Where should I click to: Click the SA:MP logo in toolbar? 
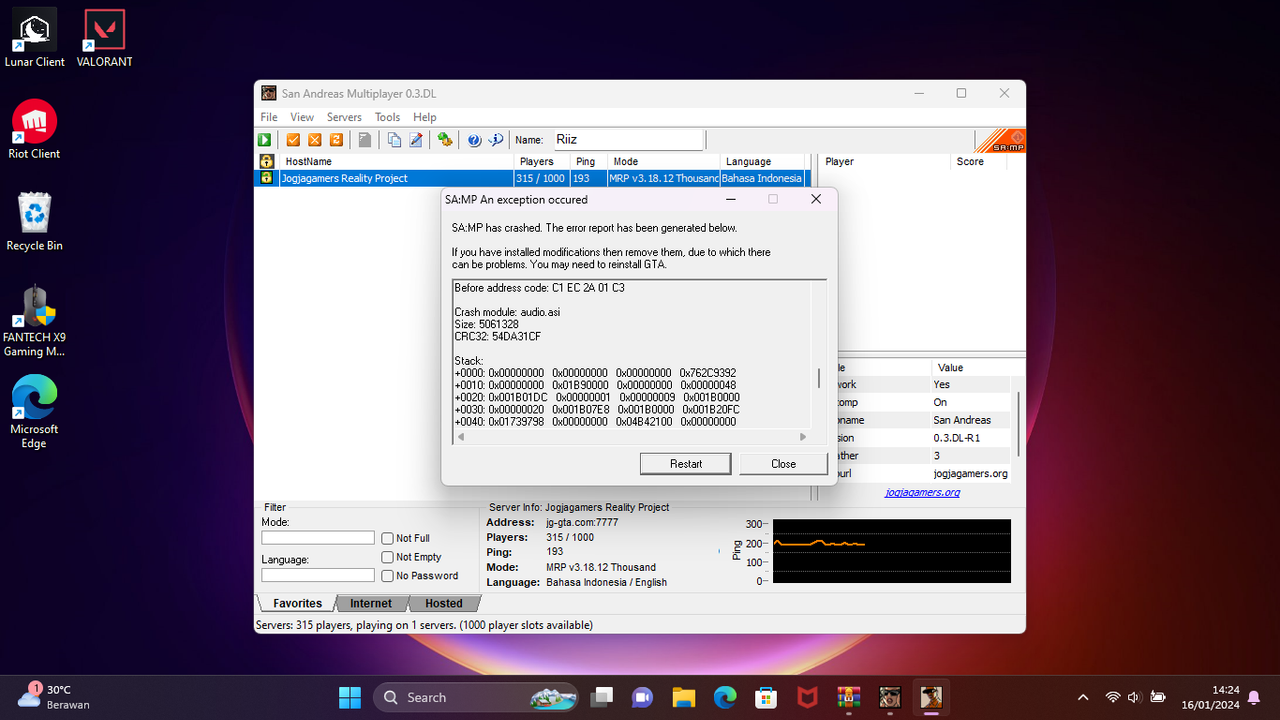(x=999, y=141)
